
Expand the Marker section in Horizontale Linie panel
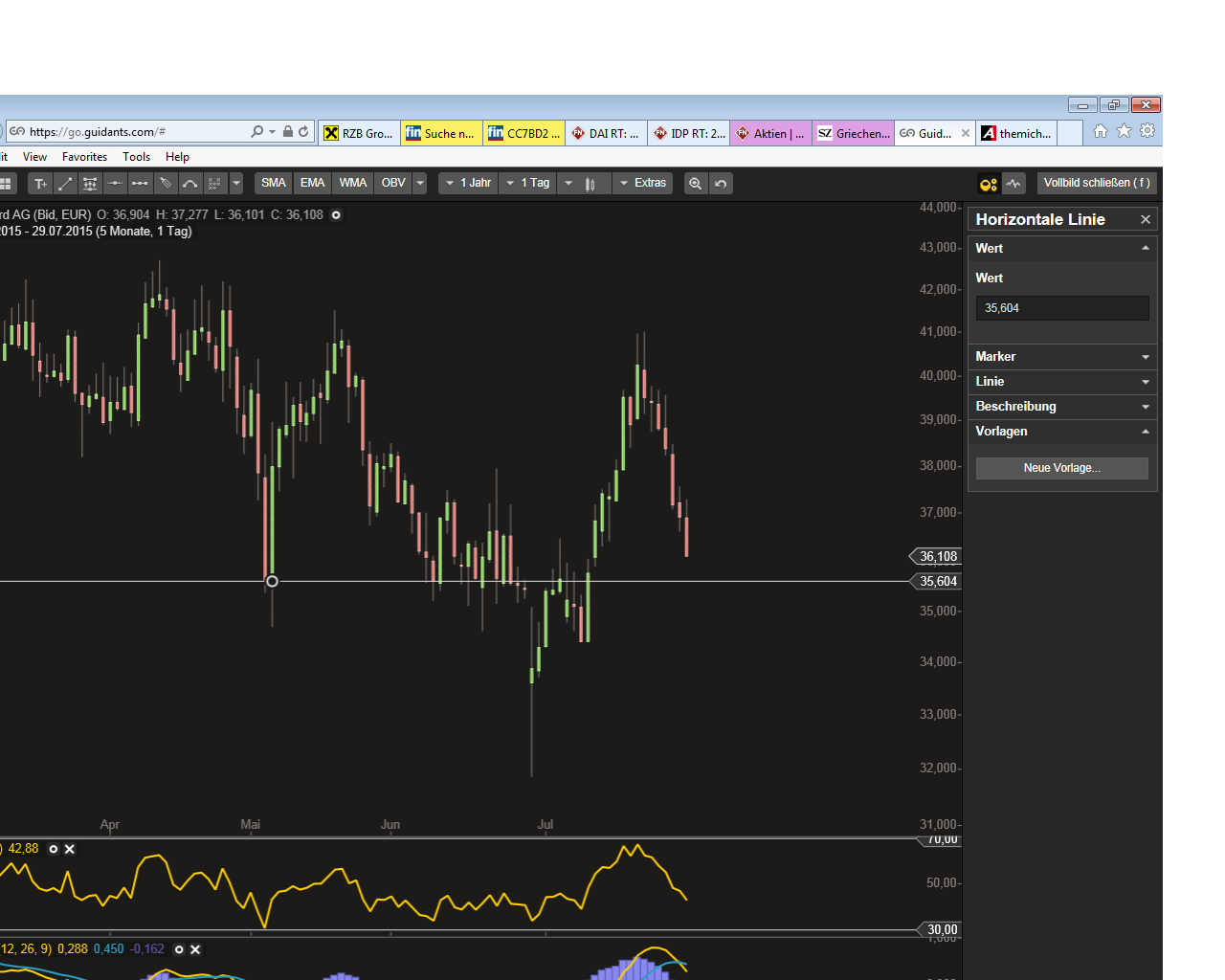tap(1061, 356)
